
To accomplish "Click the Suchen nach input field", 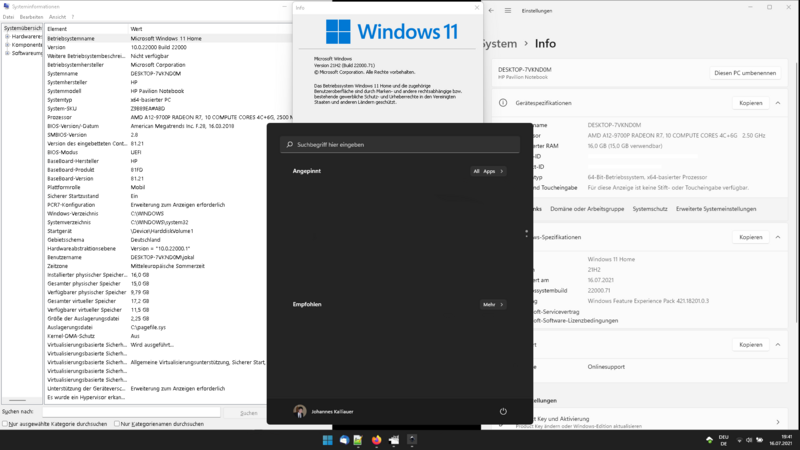I will 131,412.
